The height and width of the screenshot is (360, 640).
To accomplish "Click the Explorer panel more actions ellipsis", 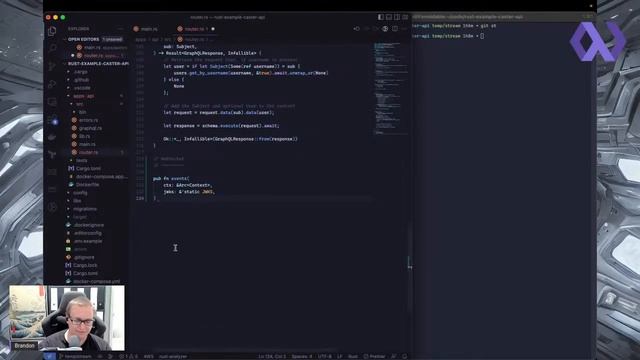I will point(120,29).
